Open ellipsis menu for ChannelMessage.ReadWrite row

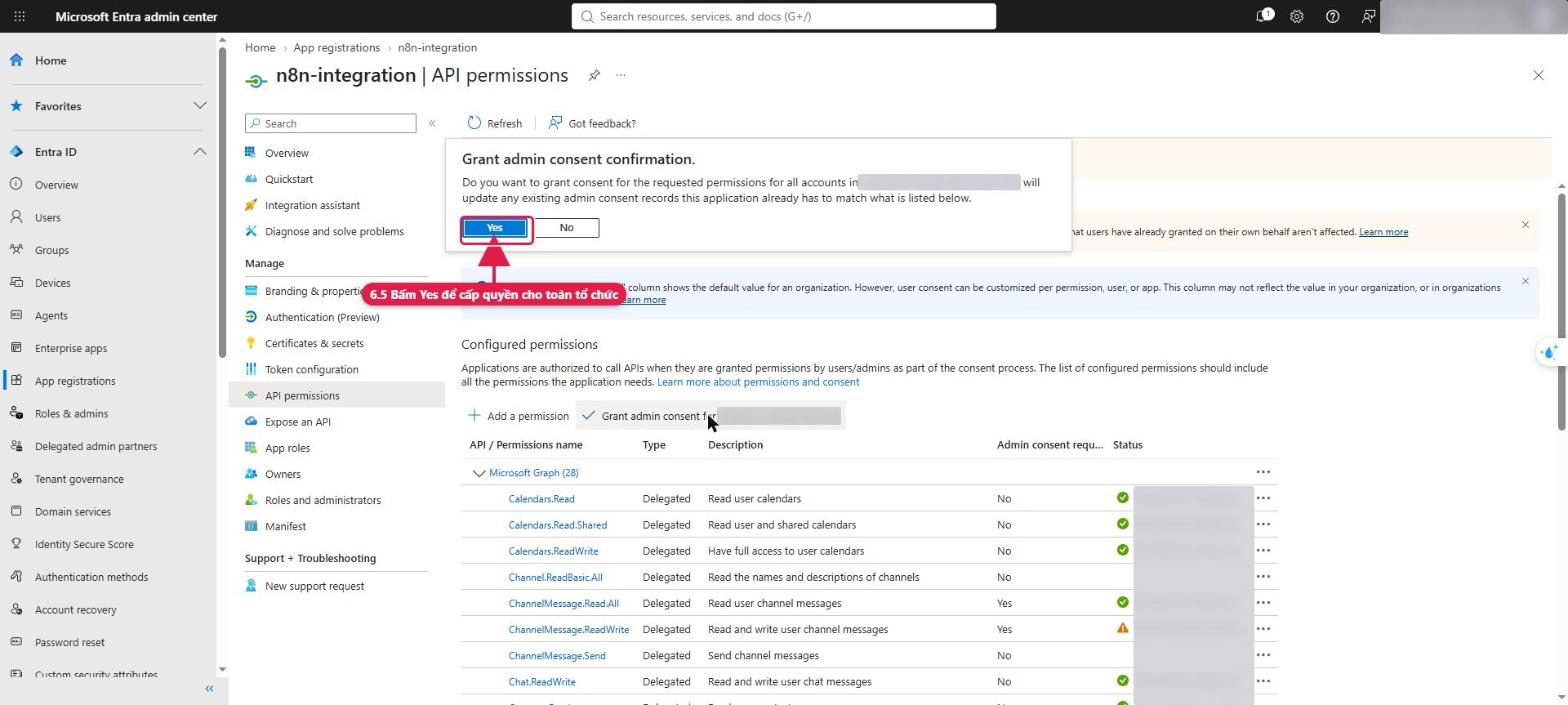pyautogui.click(x=1263, y=629)
